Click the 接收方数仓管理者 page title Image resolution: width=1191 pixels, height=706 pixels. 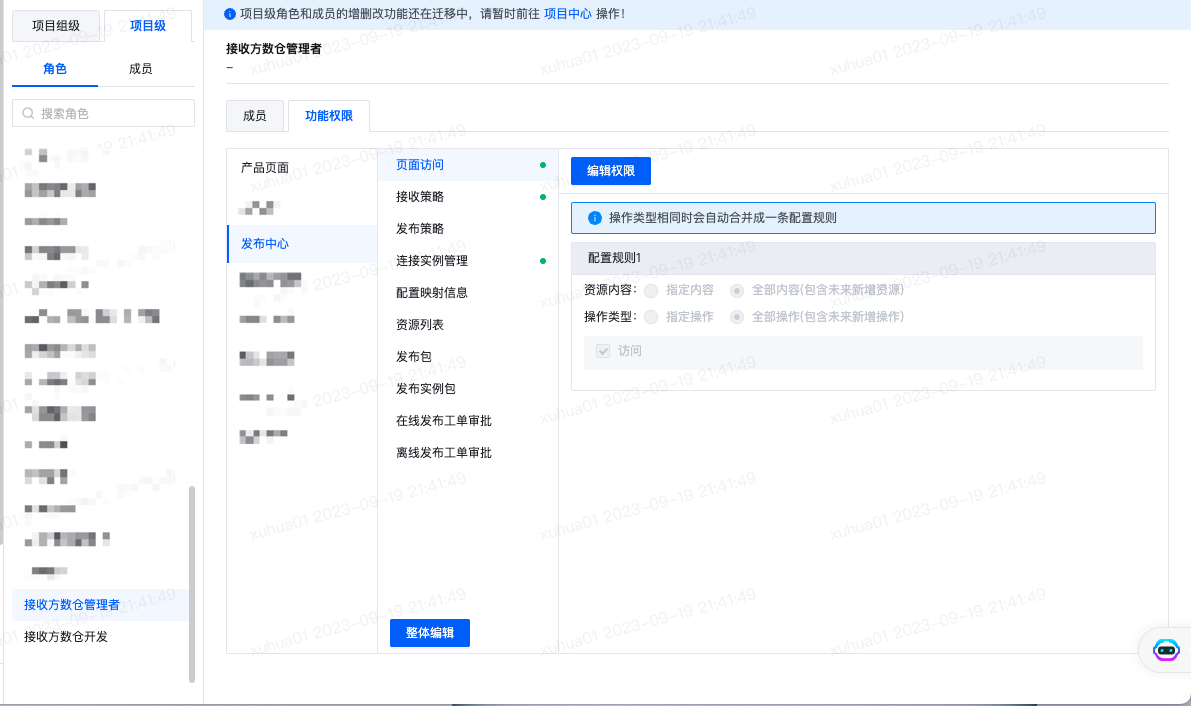(273, 49)
